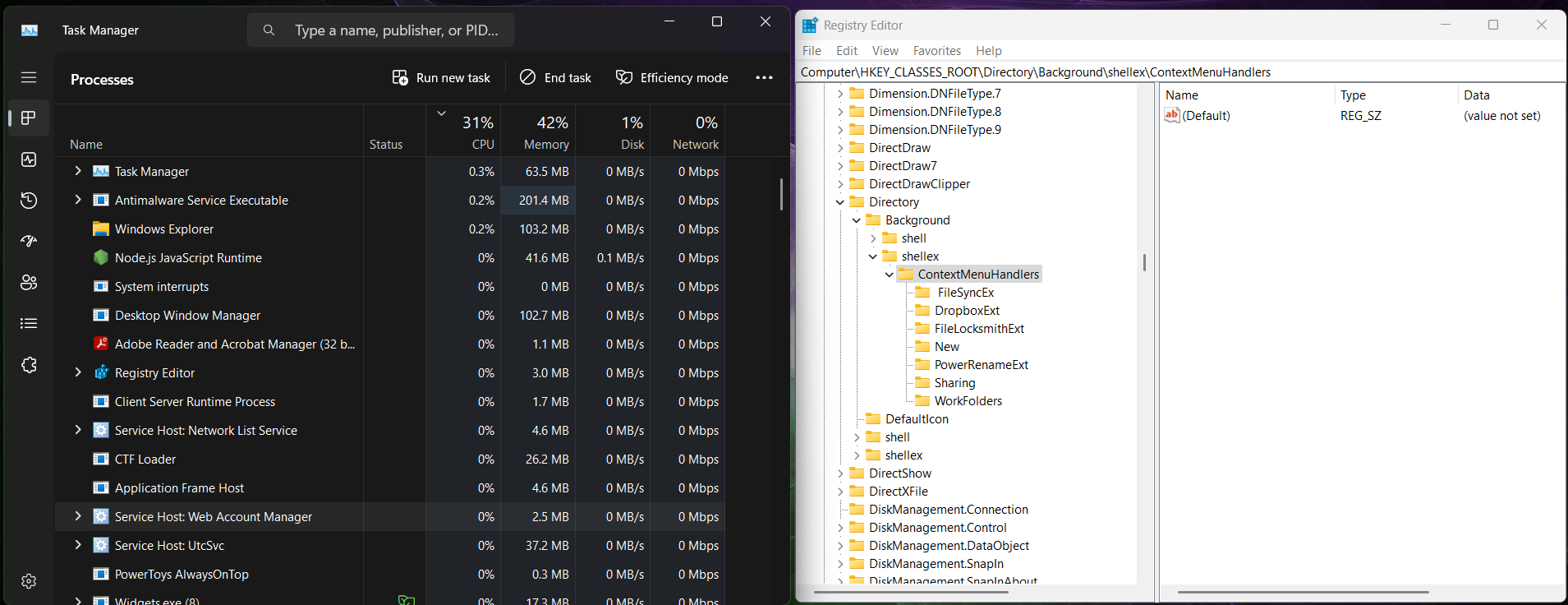
Task: Select the DefaultIcon registry key
Action: coord(917,419)
